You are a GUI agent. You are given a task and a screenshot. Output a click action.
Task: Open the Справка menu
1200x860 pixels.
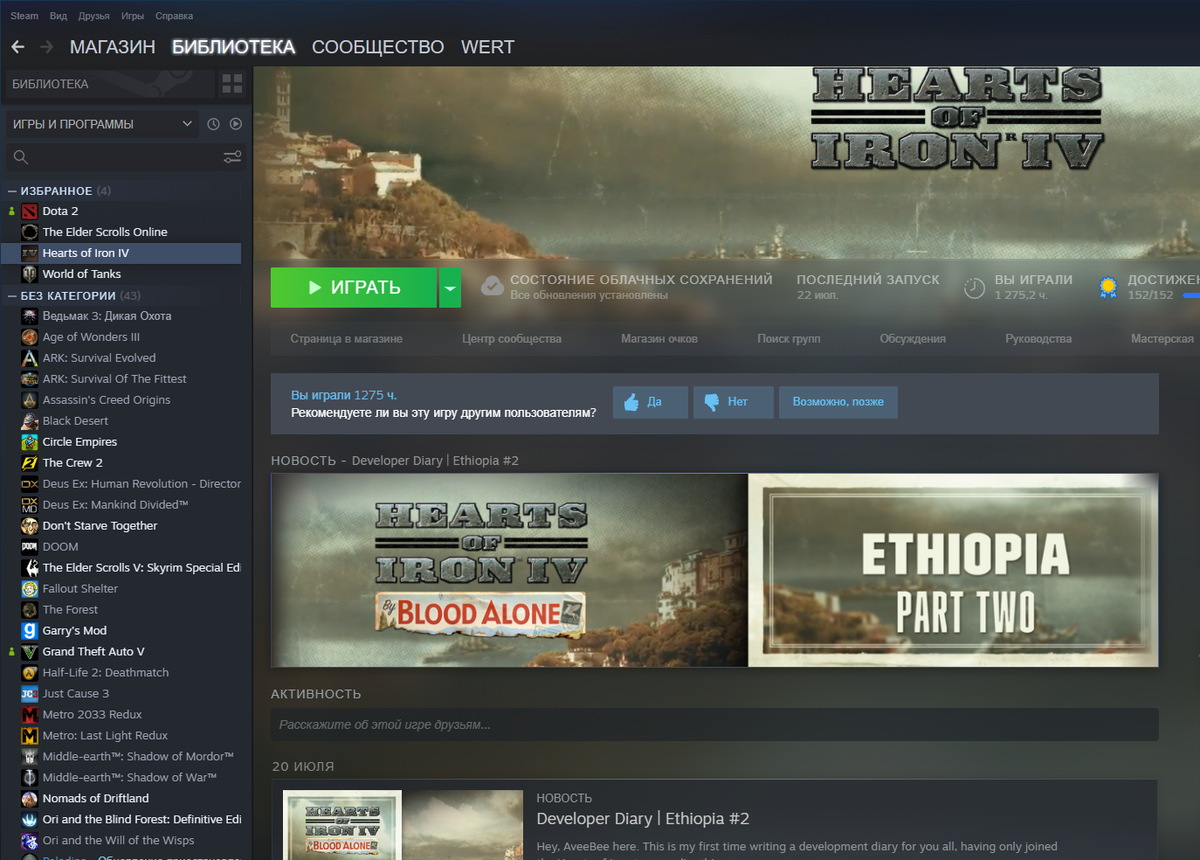point(175,16)
